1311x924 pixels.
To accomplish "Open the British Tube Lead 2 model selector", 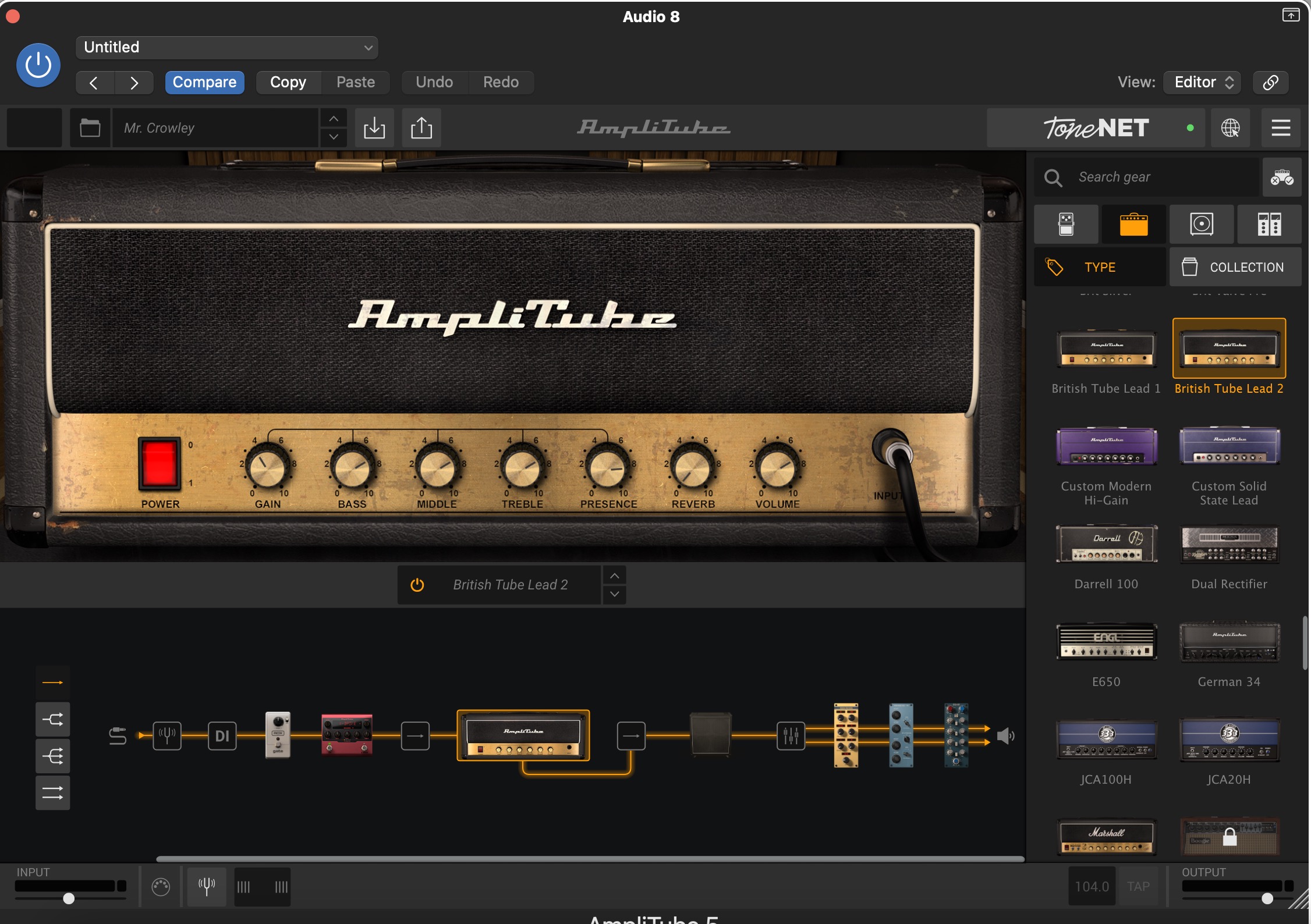I will click(x=510, y=585).
